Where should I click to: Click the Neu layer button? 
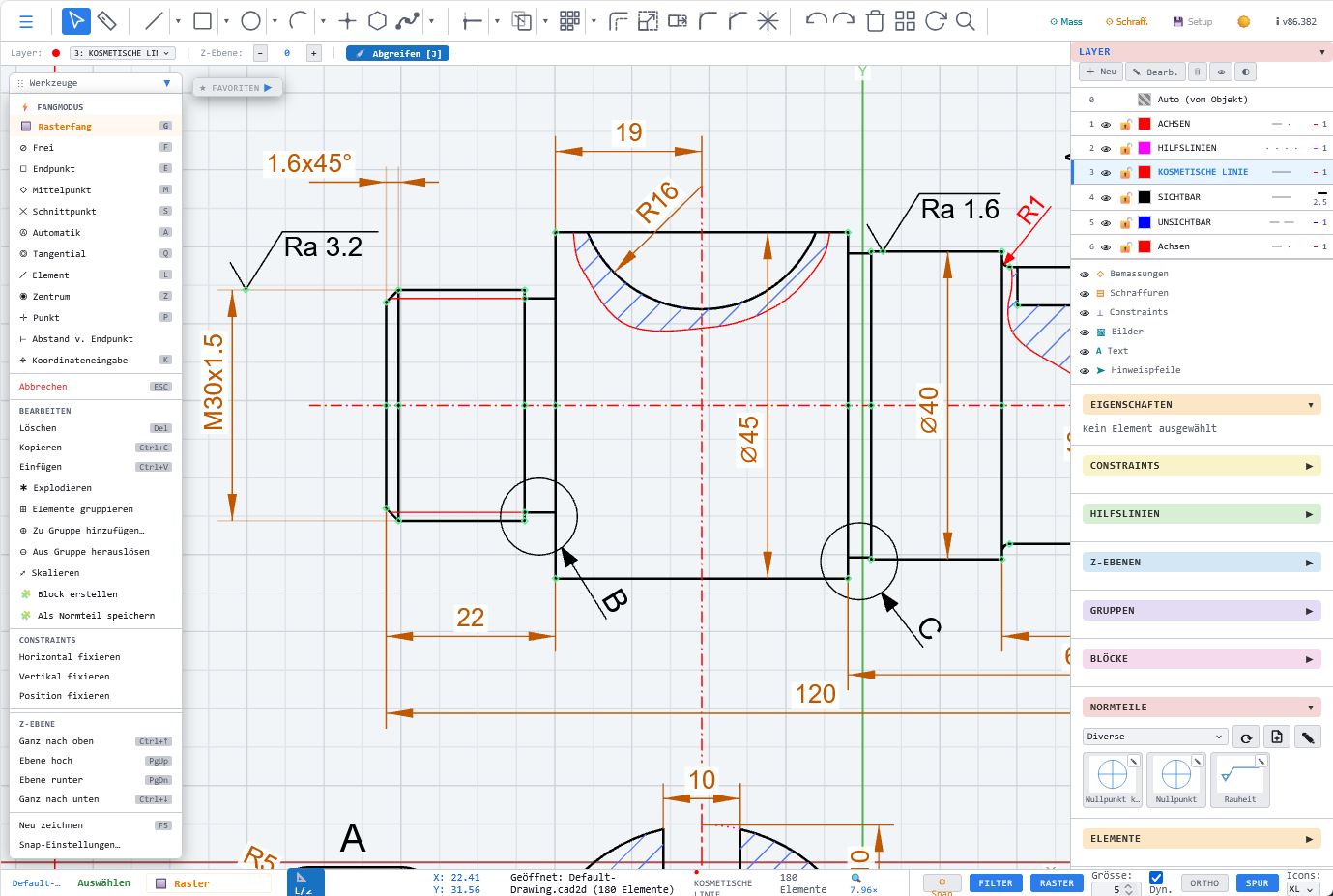point(1100,72)
